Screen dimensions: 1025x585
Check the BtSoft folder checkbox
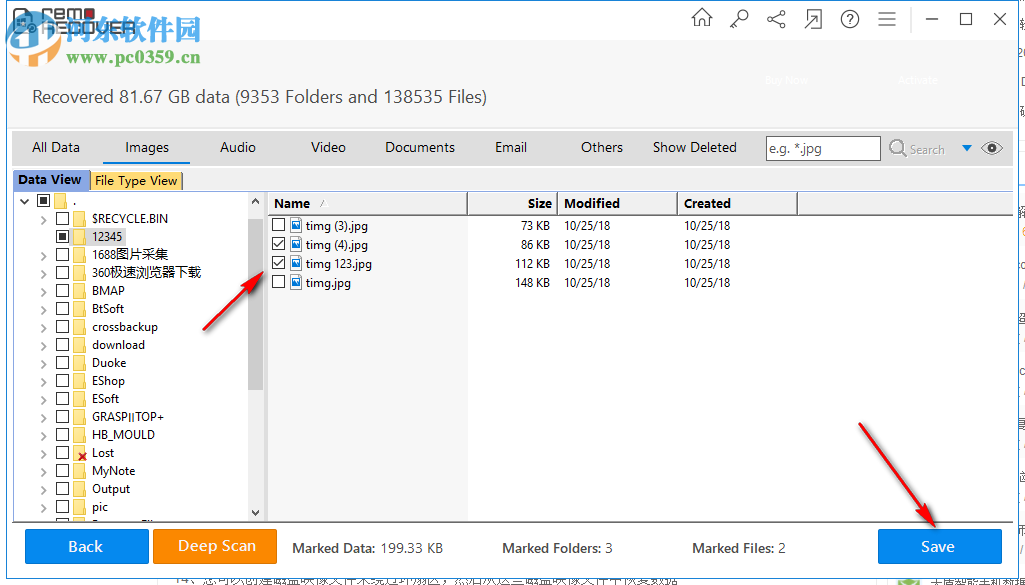(62, 309)
